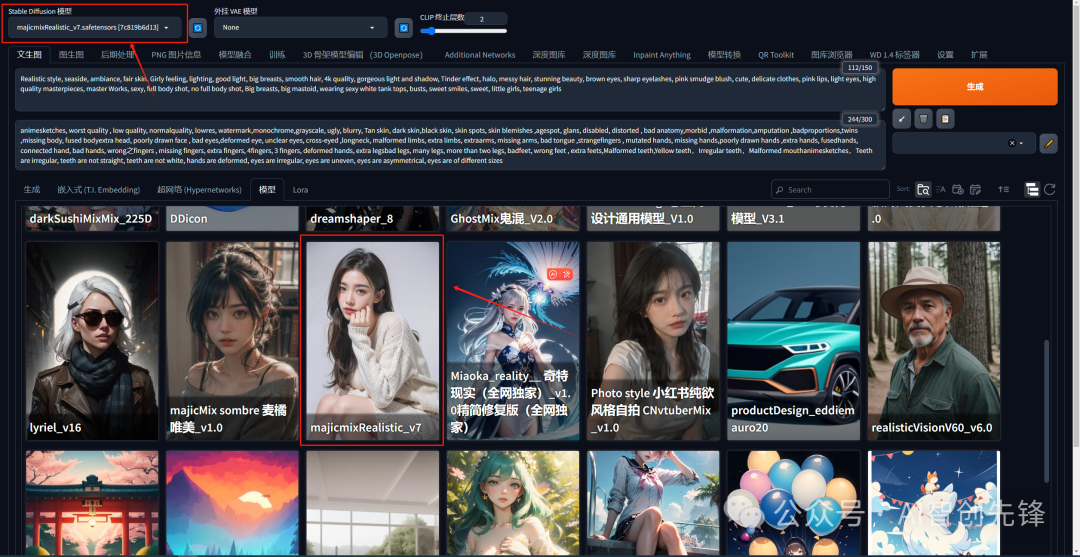
Task: Toggle the directory tree view icon
Action: [x=1032, y=189]
